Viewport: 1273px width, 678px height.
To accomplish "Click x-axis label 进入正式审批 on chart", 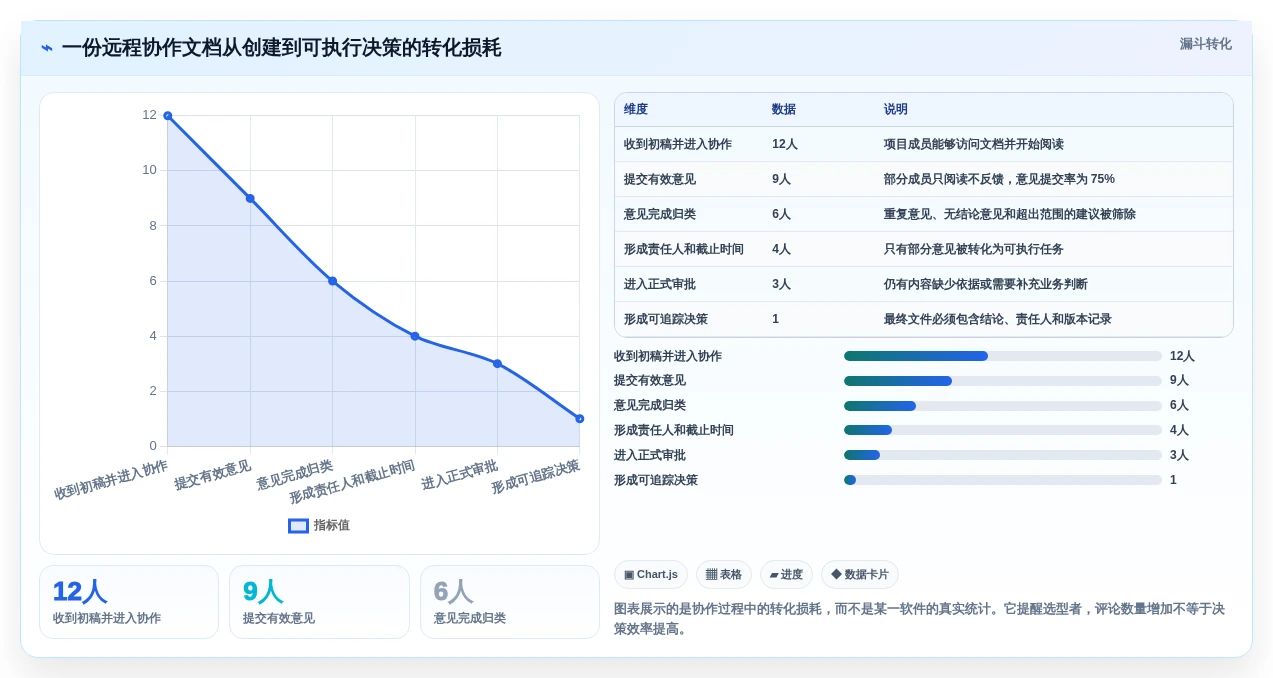I will (460, 475).
